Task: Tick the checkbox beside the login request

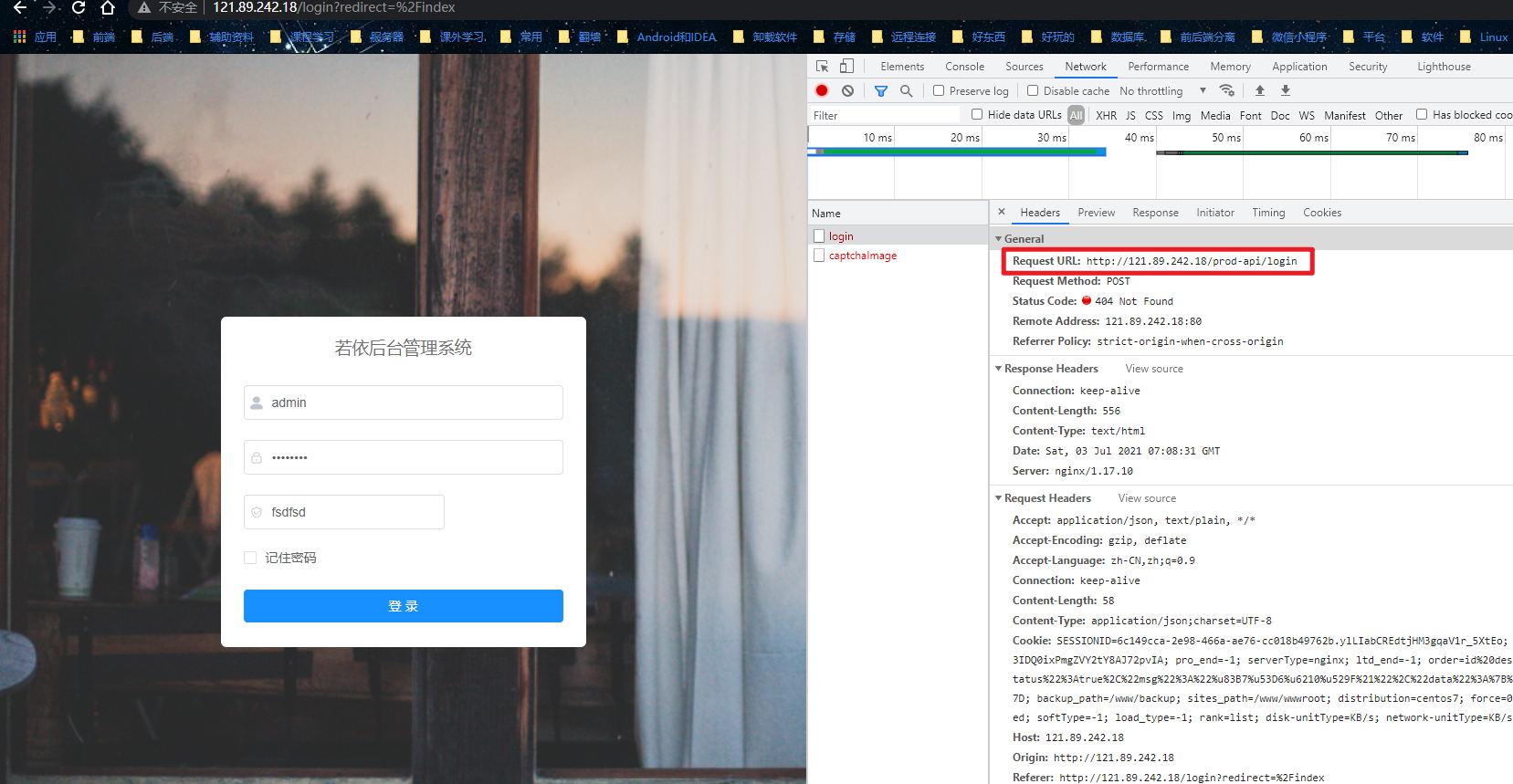Action: point(819,236)
